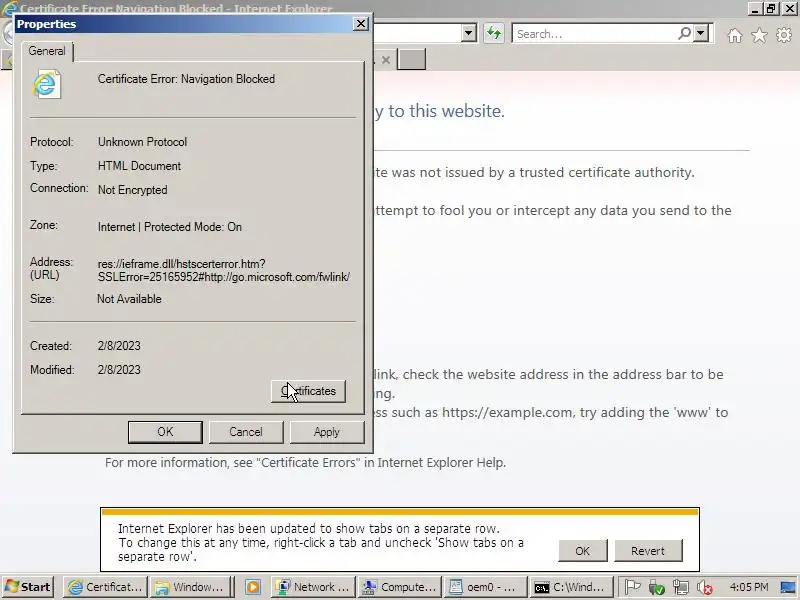The image size is (800, 600).
Task: Confirm Properties dialog with OK
Action: 165,432
